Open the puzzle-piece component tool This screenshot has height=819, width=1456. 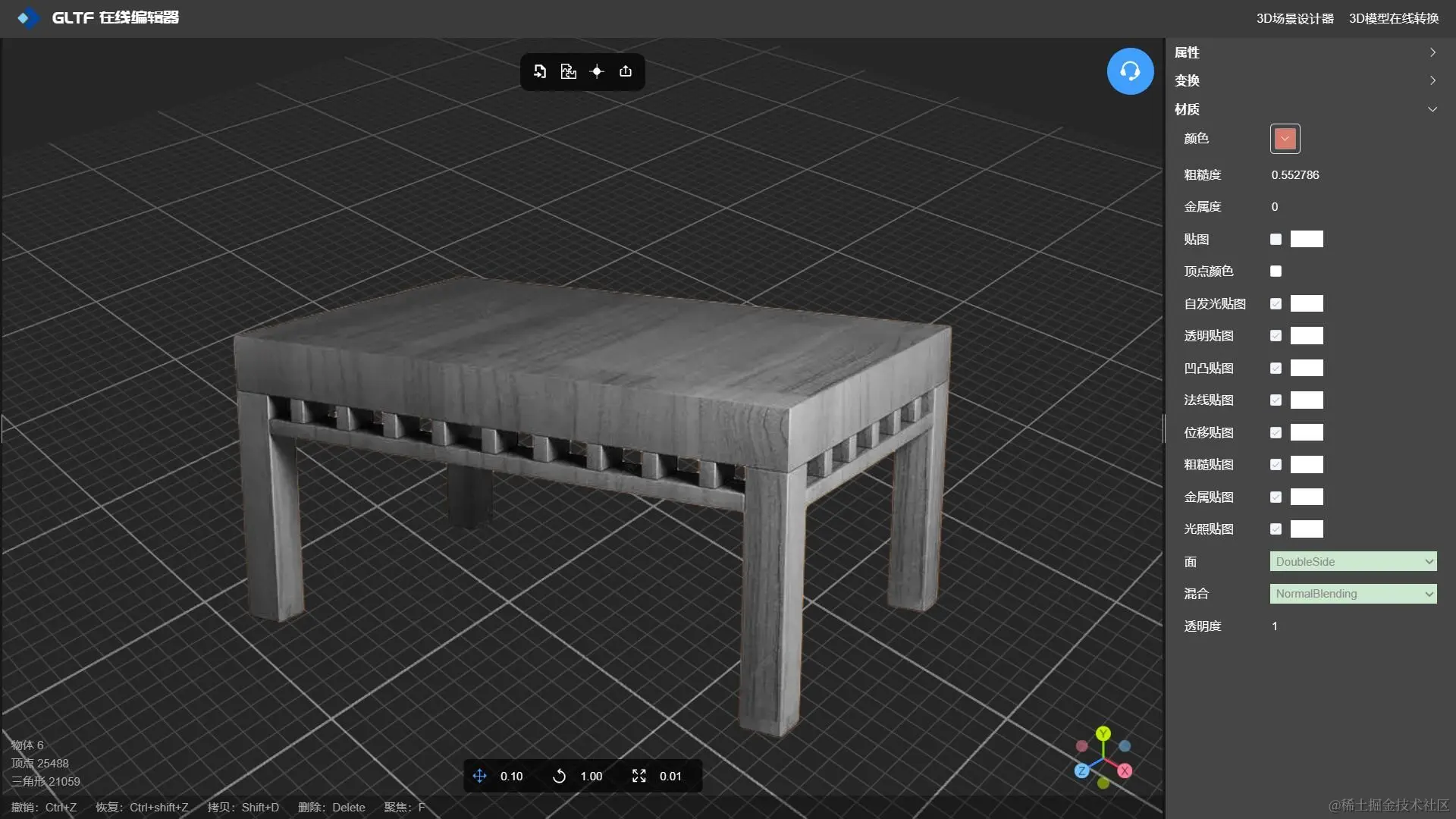pos(568,71)
